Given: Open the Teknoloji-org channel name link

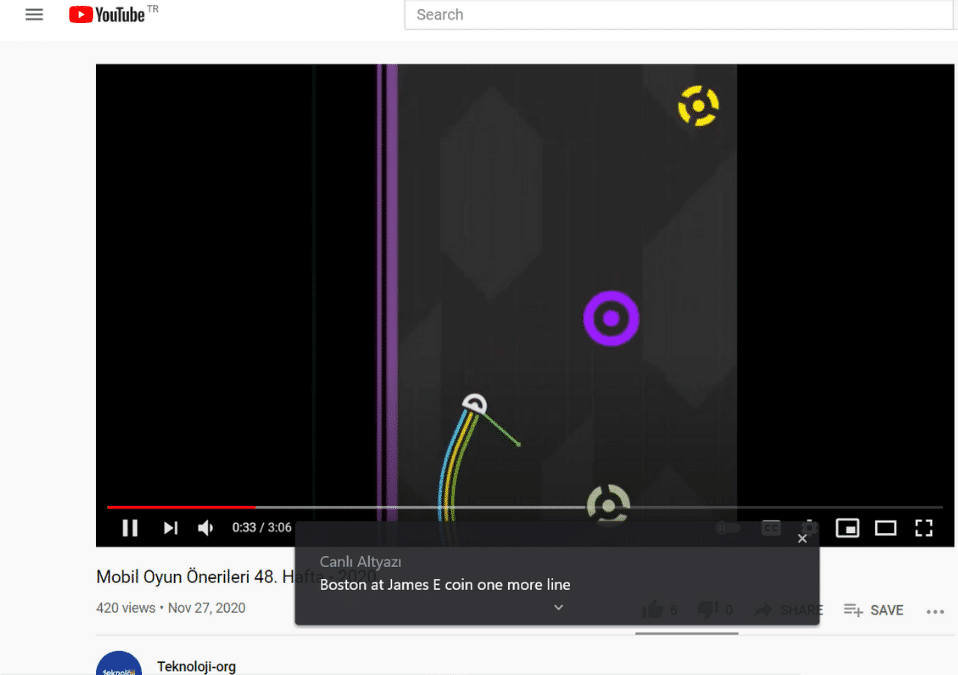Looking at the screenshot, I should click(196, 666).
